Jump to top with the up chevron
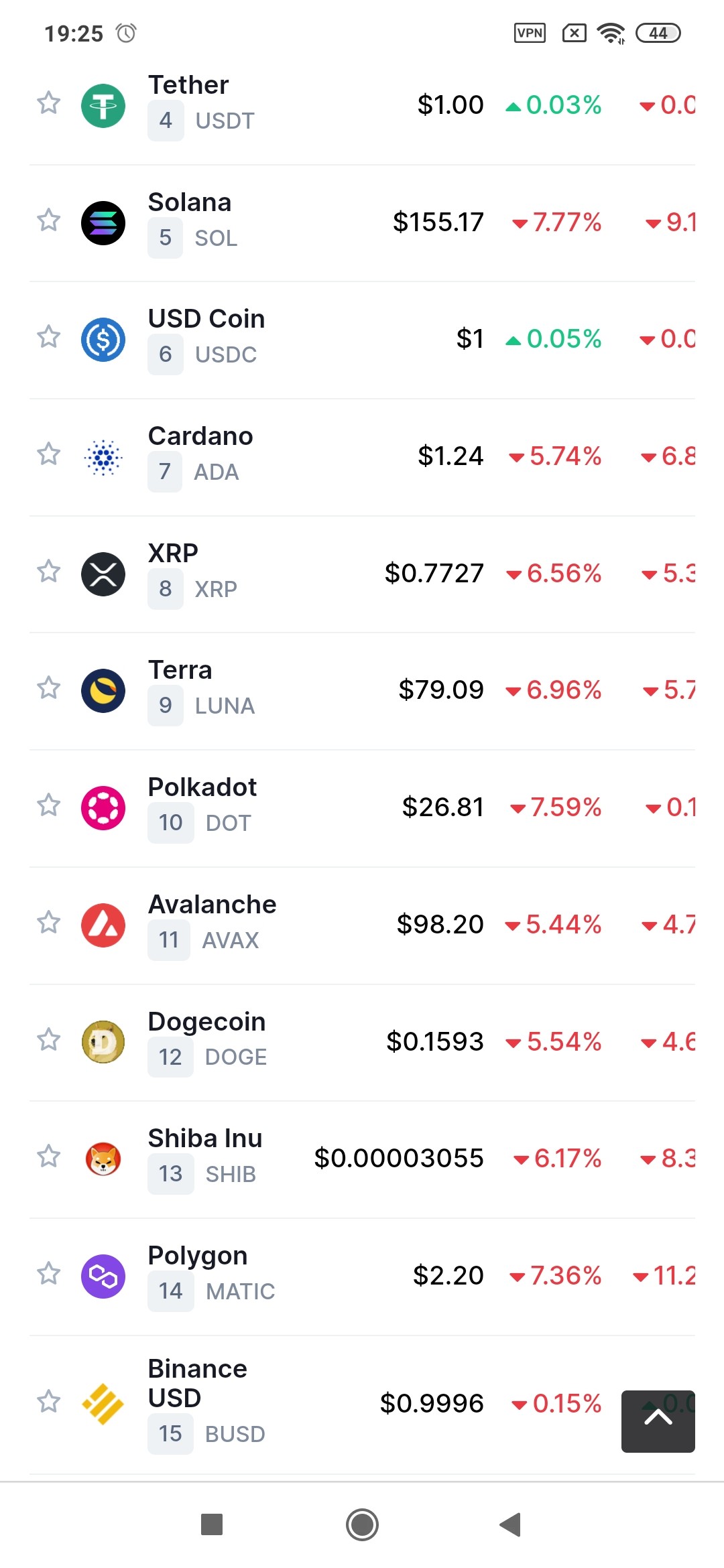724x1568 pixels. point(658,1421)
